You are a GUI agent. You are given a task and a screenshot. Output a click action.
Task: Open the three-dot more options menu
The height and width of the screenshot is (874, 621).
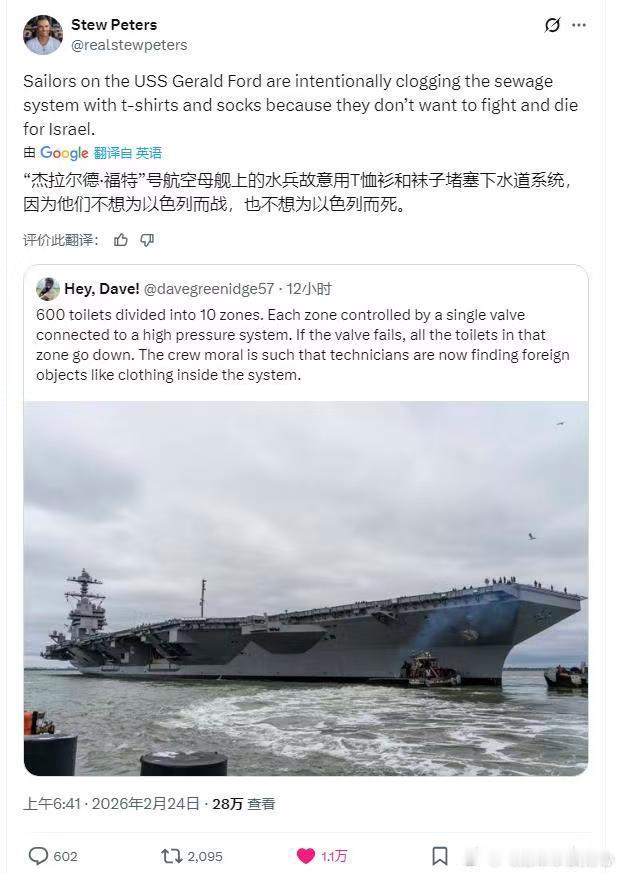point(579,25)
